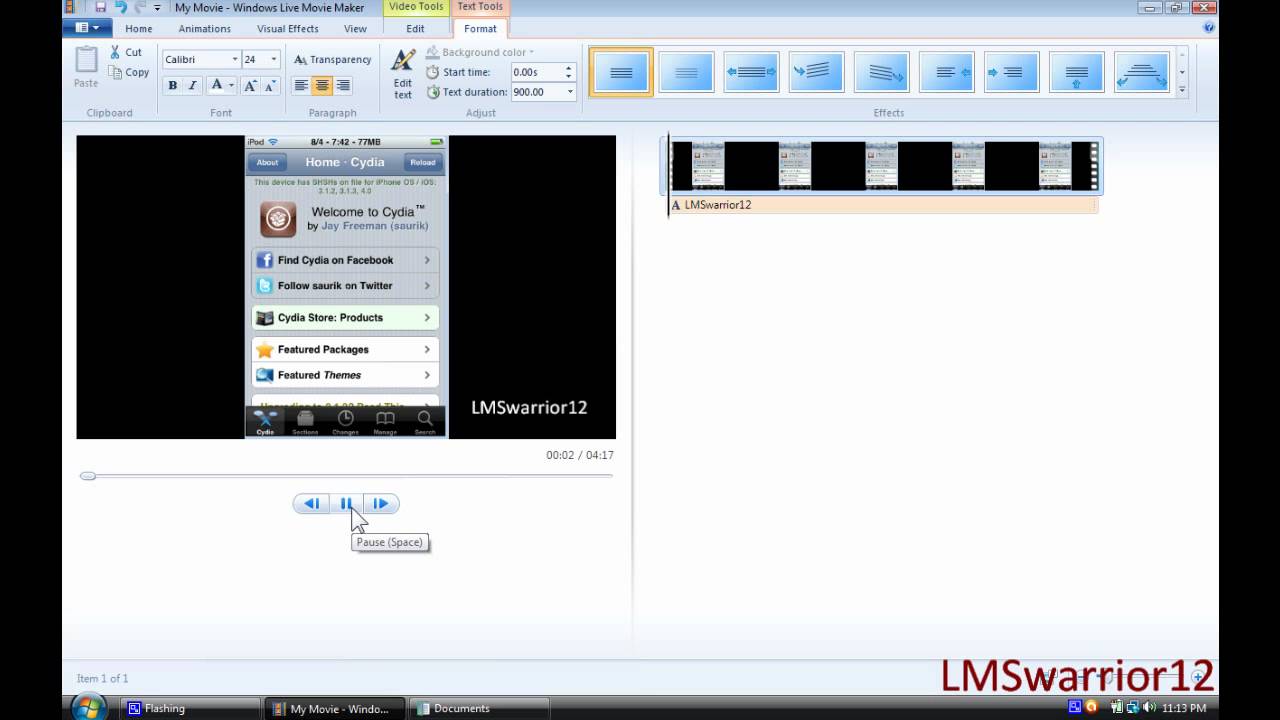Open the Windows Start menu
This screenshot has width=1280, height=720.
click(x=88, y=708)
